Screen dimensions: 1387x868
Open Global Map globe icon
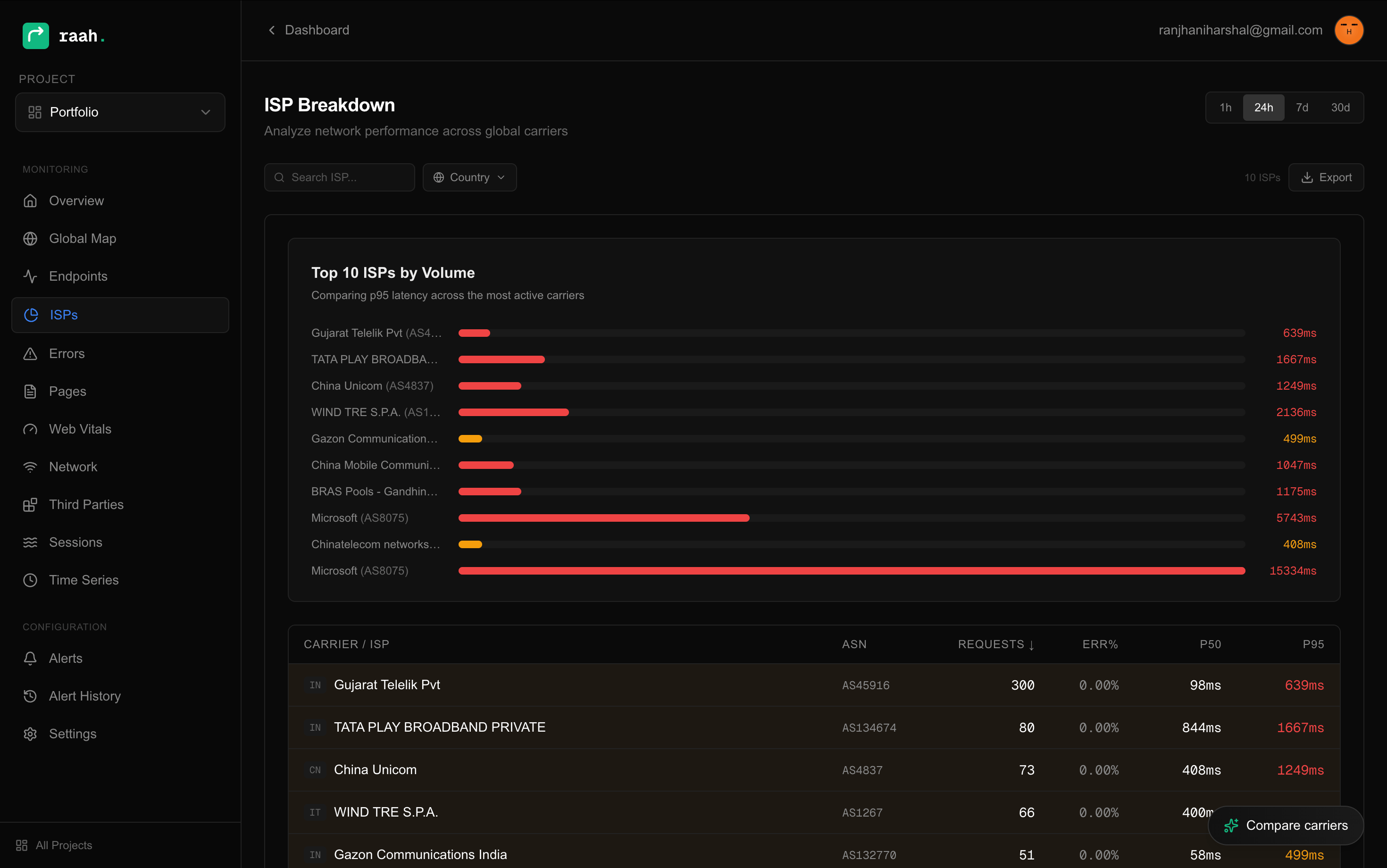coord(30,238)
